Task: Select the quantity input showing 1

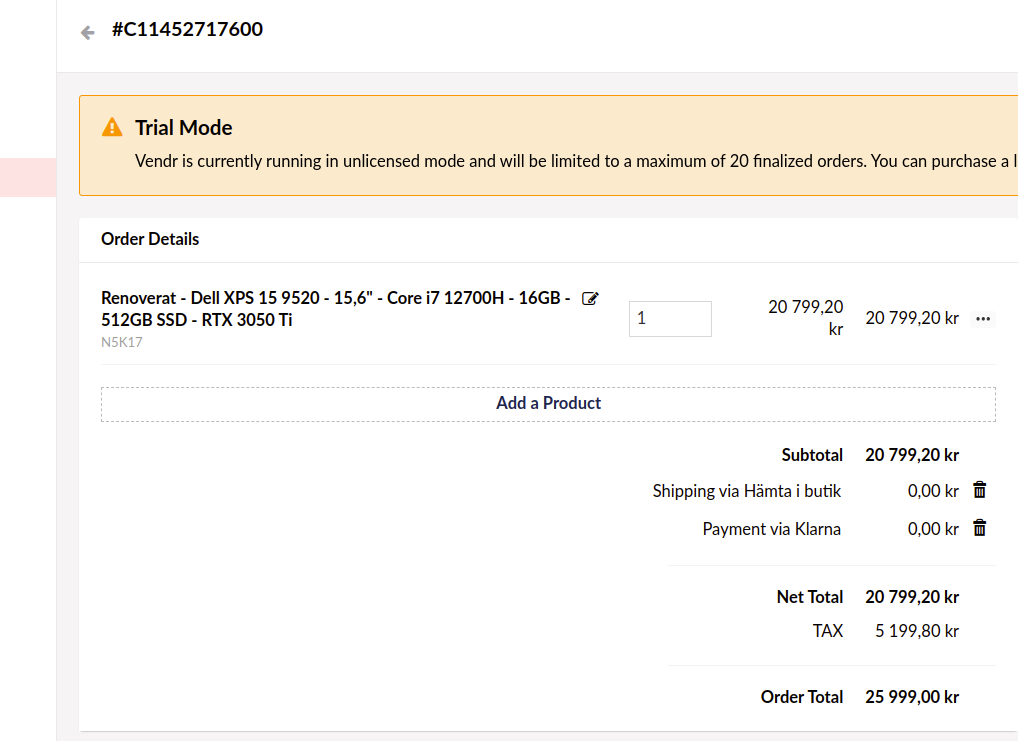Action: click(x=670, y=318)
